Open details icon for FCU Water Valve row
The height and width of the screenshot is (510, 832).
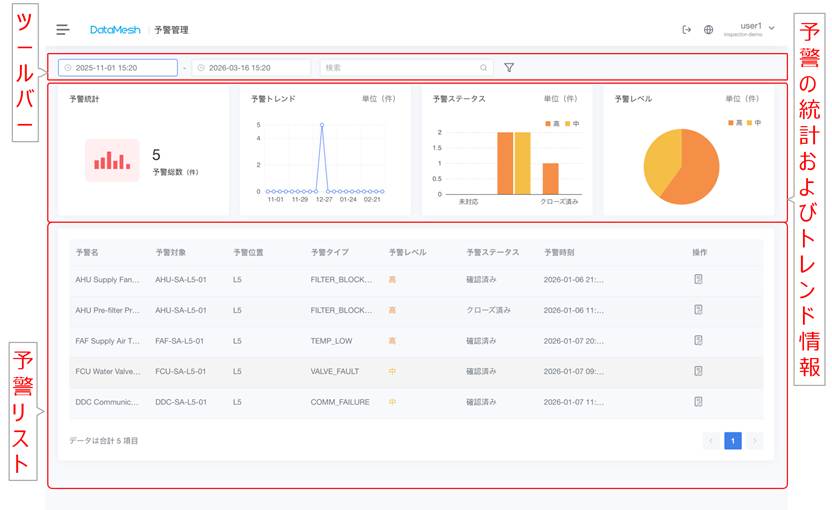click(x=698, y=371)
